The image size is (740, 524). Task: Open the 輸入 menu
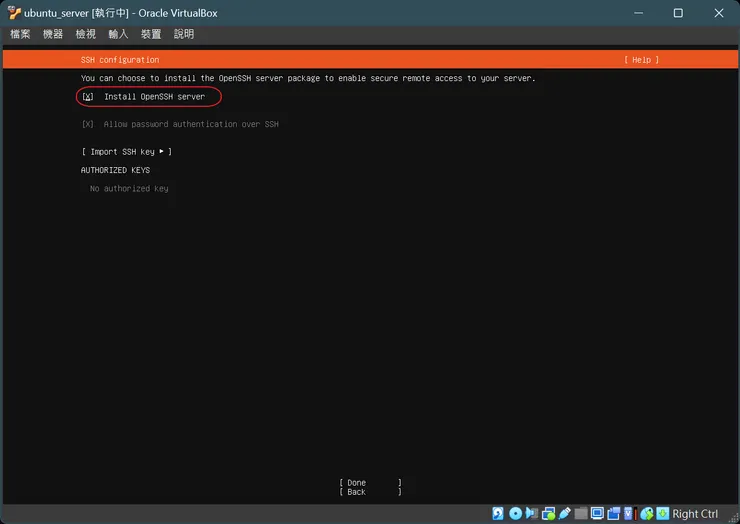click(x=118, y=34)
